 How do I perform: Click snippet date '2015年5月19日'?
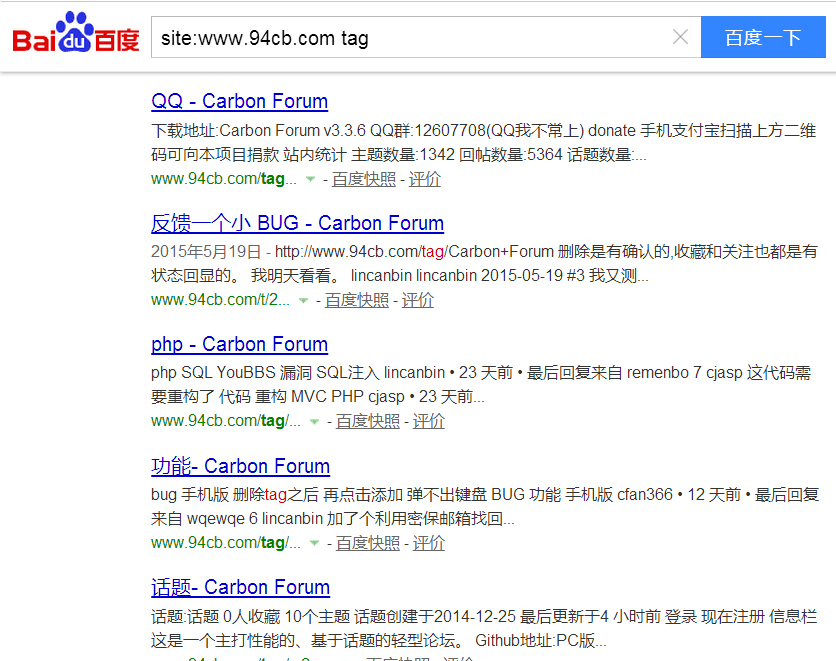tap(206, 252)
